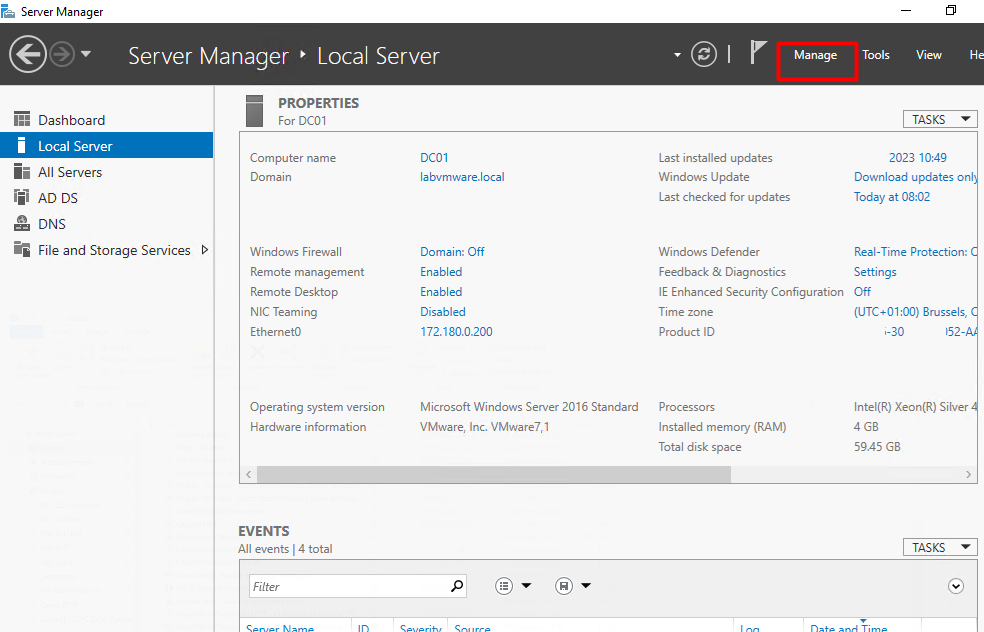This screenshot has height=632, width=984.
Task: Expand File and Storage Services arrow
Action: point(205,250)
